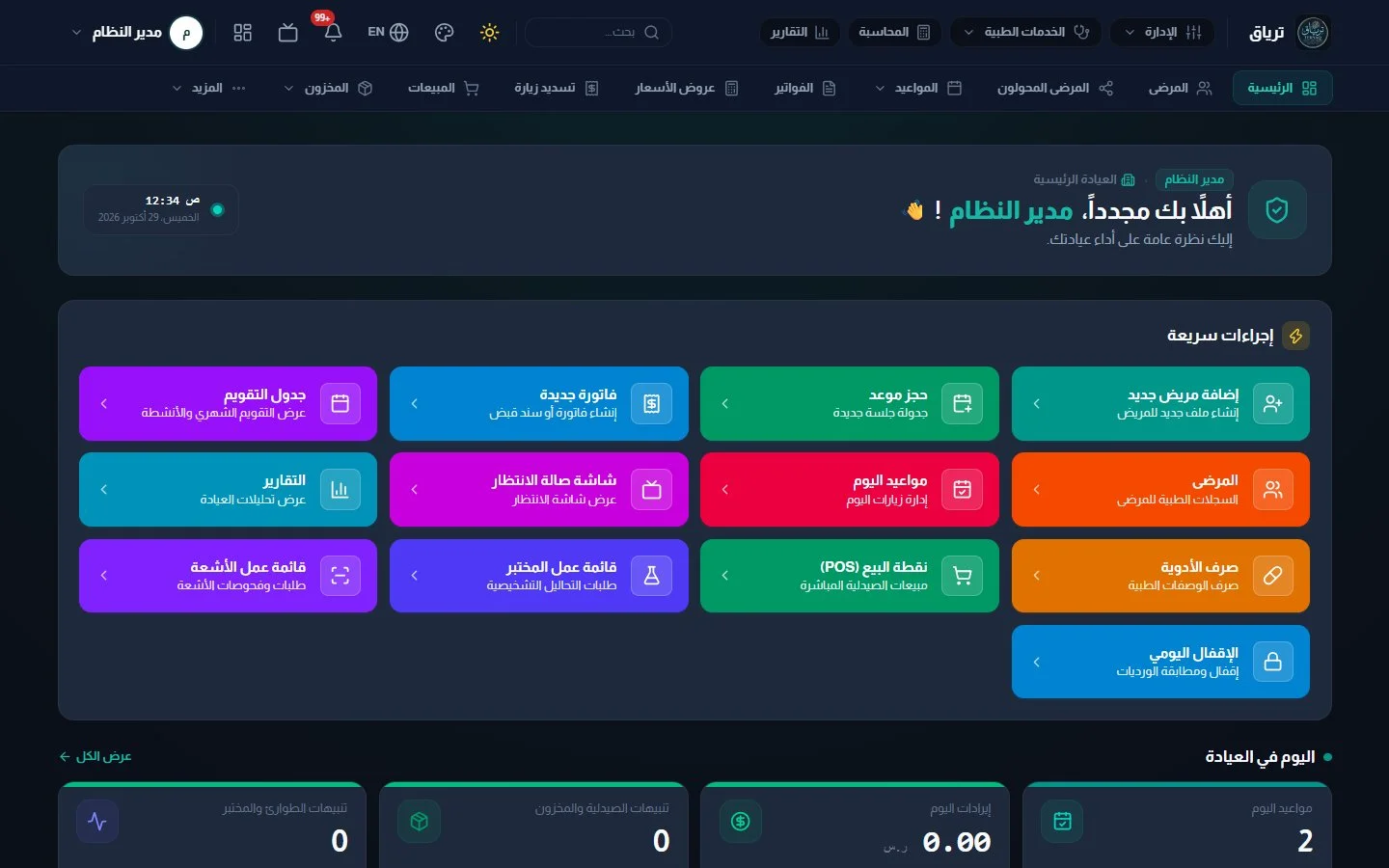
Task: Expand the المواعيد navigation dropdown
Action: click(x=918, y=88)
